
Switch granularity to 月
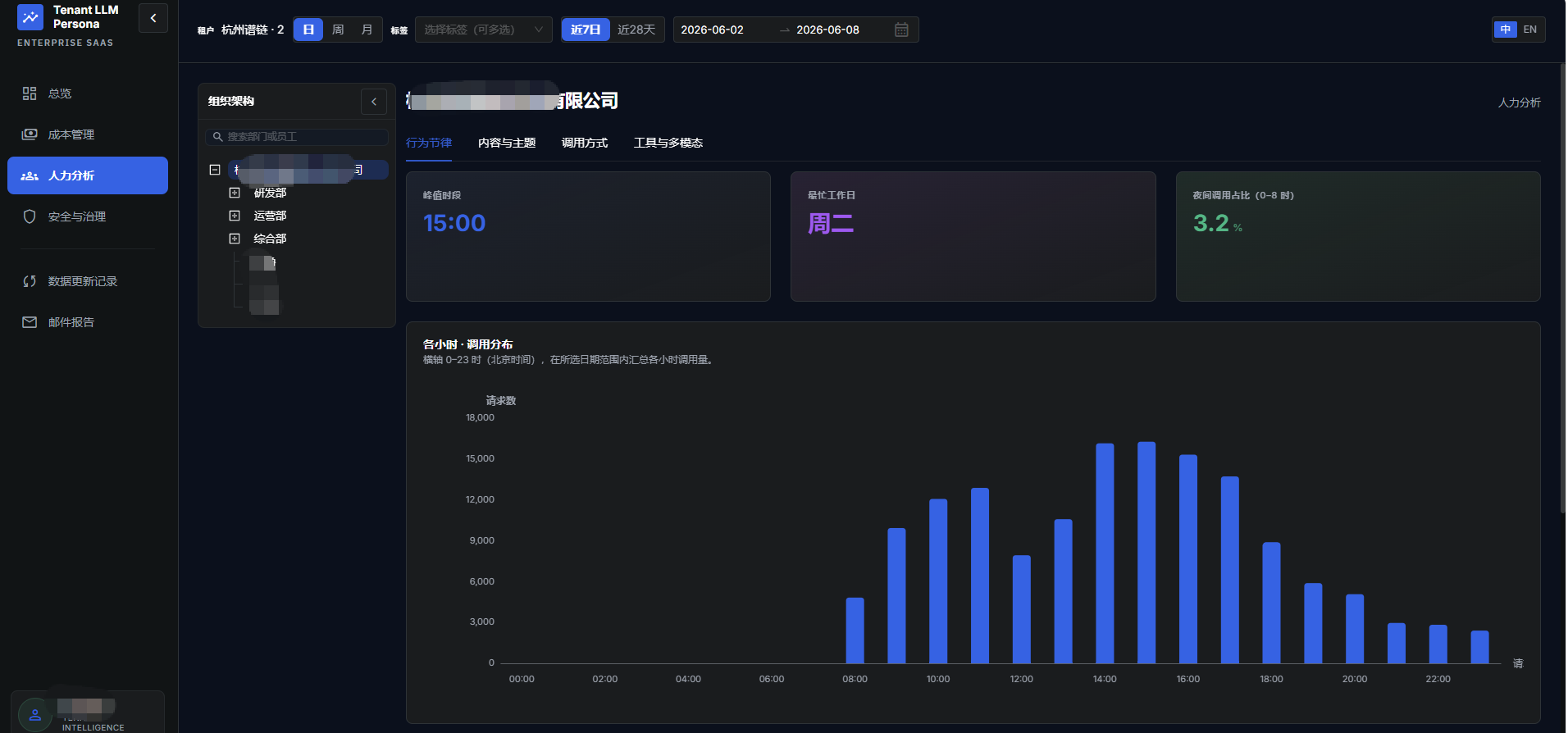367,30
